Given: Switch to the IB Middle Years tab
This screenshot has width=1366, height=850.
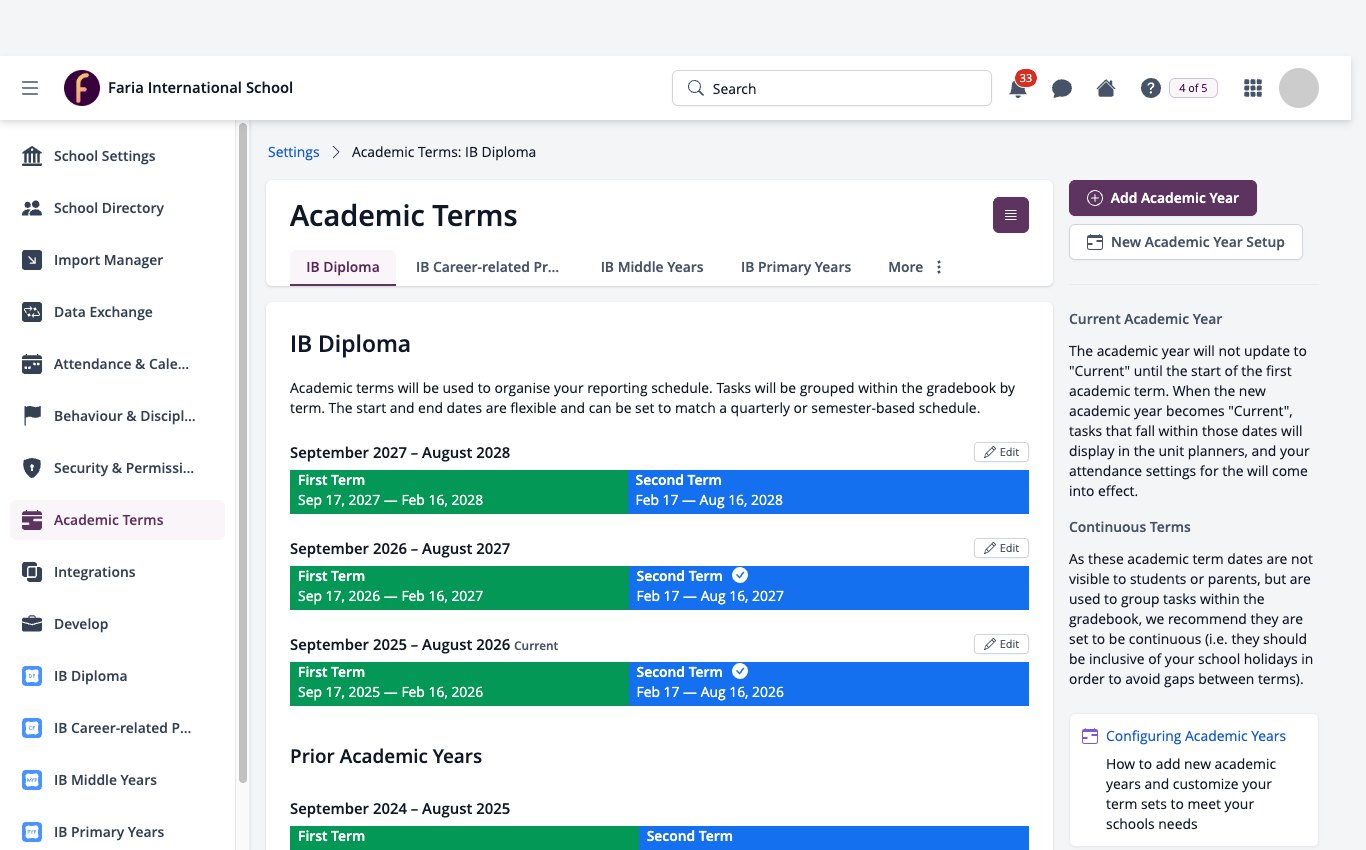Looking at the screenshot, I should [x=652, y=267].
